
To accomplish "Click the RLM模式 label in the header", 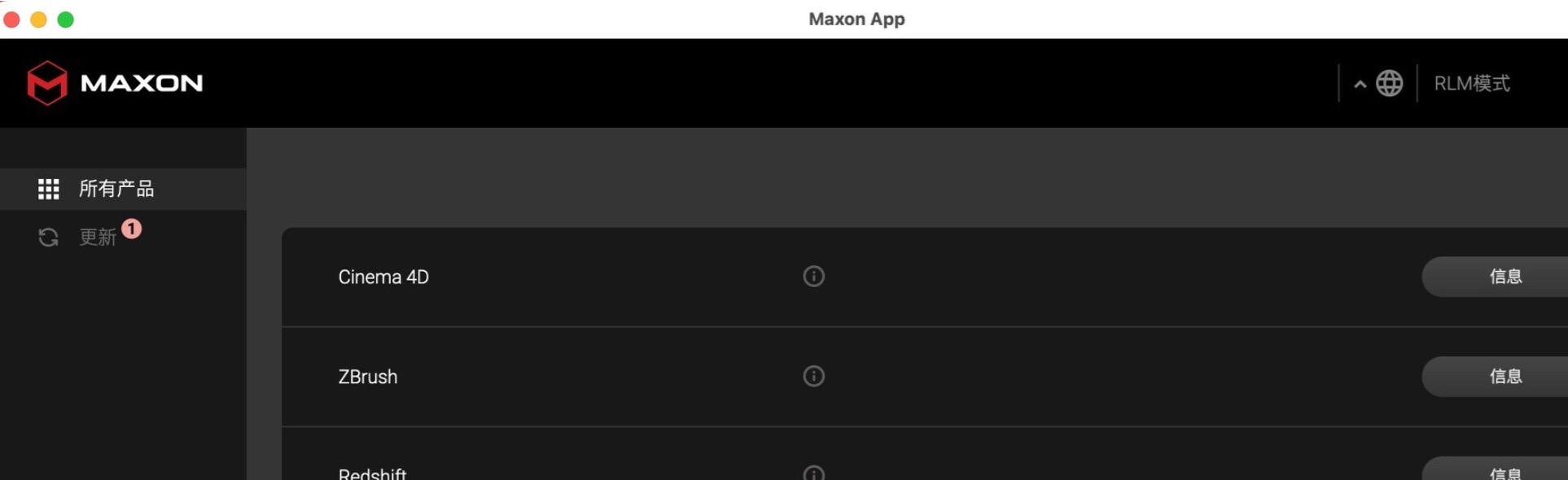I will (x=1471, y=84).
